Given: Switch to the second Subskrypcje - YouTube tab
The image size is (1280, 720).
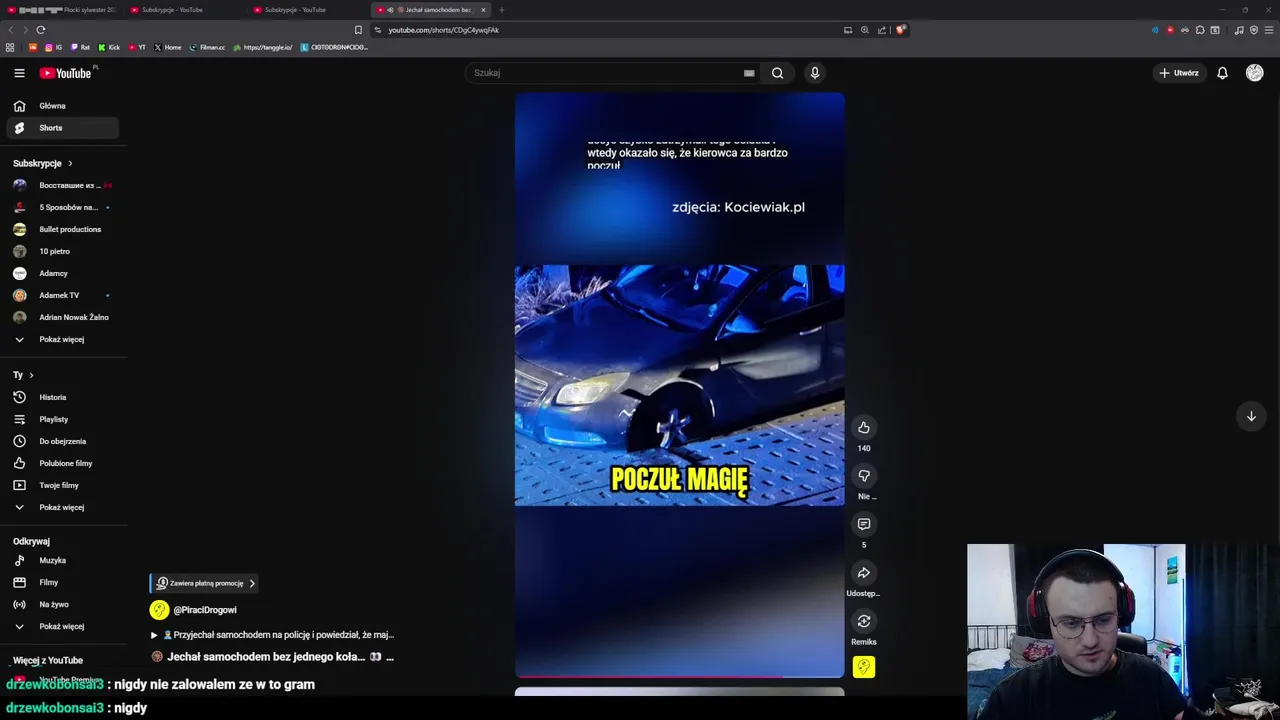Looking at the screenshot, I should point(303,10).
